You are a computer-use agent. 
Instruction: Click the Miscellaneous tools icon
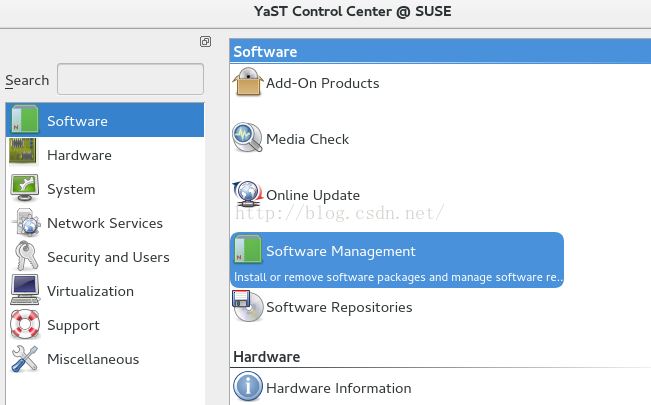tap(24, 358)
